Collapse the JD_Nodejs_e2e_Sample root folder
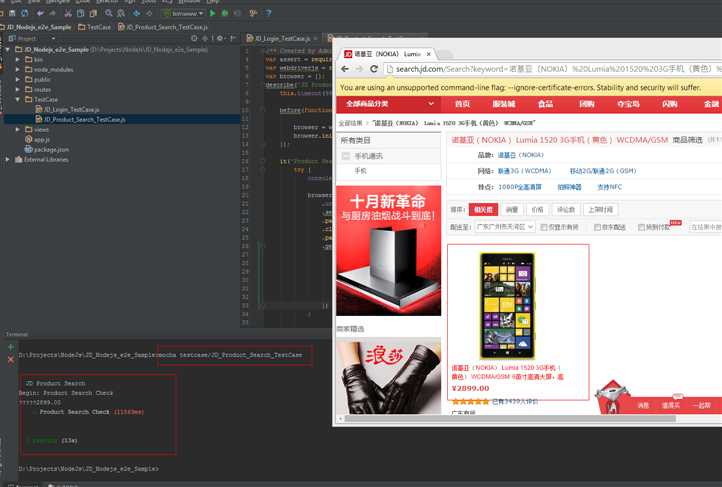This screenshot has width=722, height=487. point(8,49)
